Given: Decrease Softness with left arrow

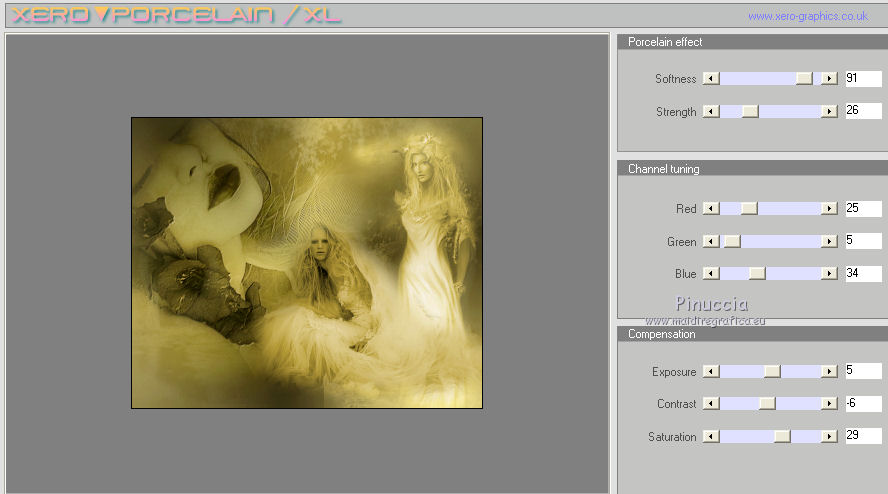Looking at the screenshot, I should 711,79.
